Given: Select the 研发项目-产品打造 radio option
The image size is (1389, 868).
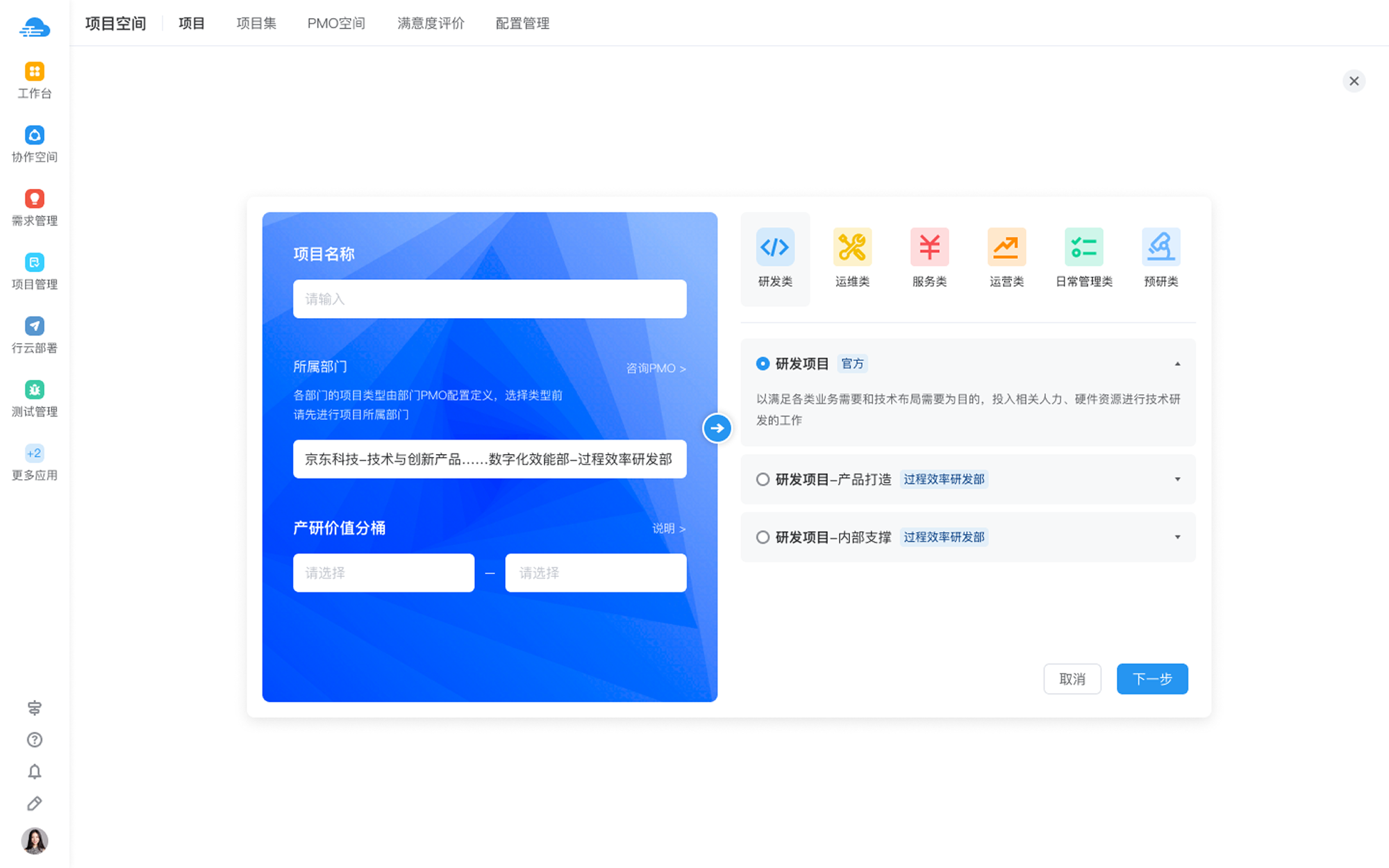Looking at the screenshot, I should pos(763,479).
